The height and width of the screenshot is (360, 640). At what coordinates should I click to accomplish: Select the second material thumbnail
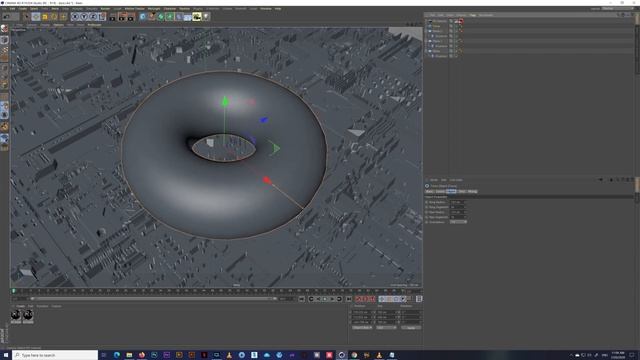pyautogui.click(x=28, y=315)
